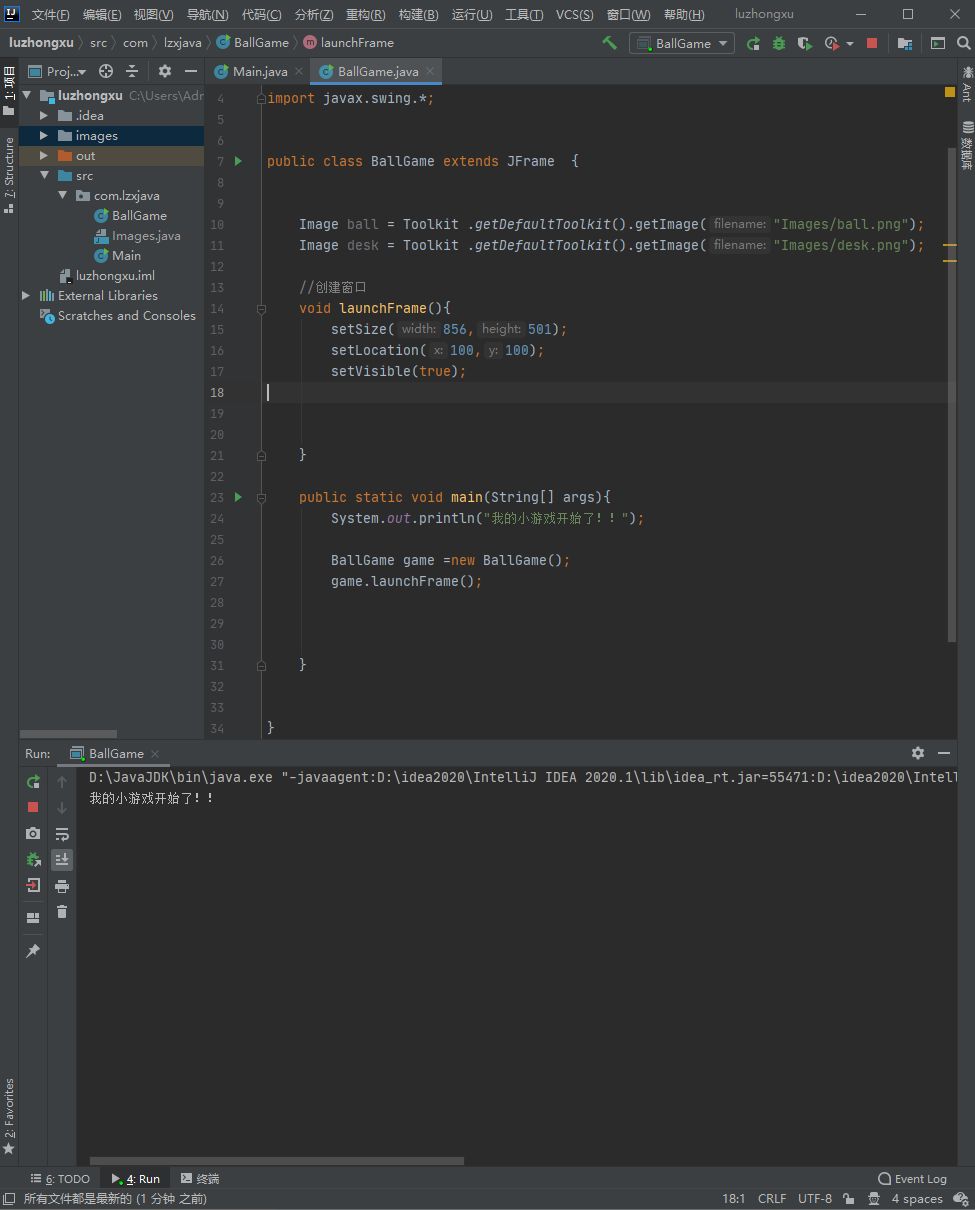Click the editor vertical scrollbar
This screenshot has height=1210, width=975.
[952, 394]
